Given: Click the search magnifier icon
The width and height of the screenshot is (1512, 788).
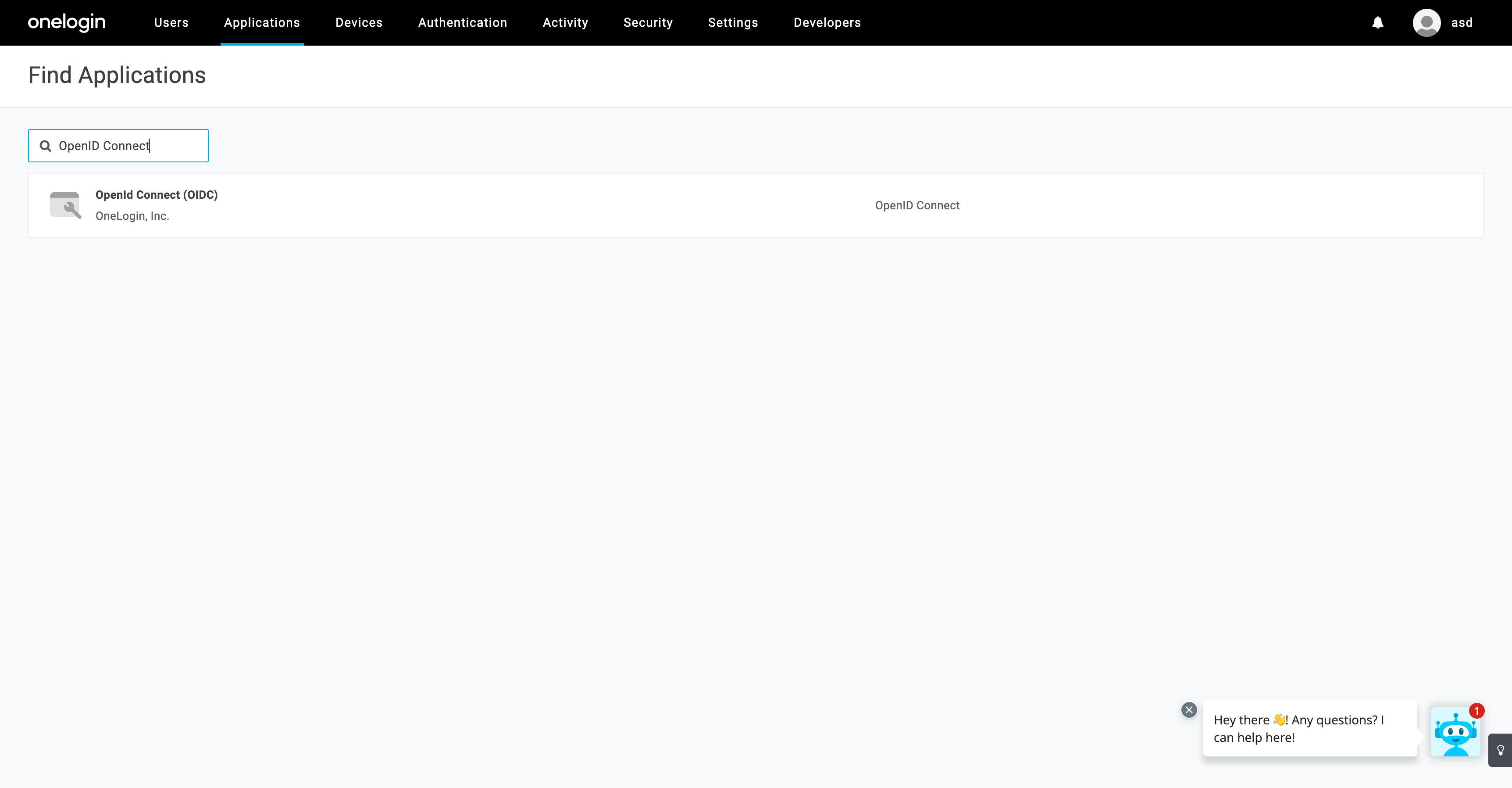Looking at the screenshot, I should (45, 146).
